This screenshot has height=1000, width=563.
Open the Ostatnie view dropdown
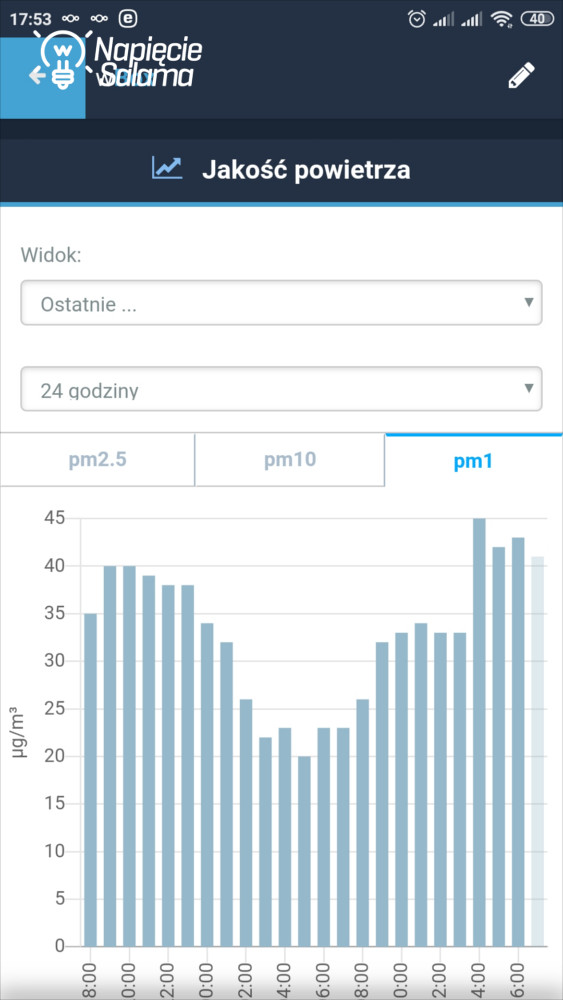click(281, 303)
